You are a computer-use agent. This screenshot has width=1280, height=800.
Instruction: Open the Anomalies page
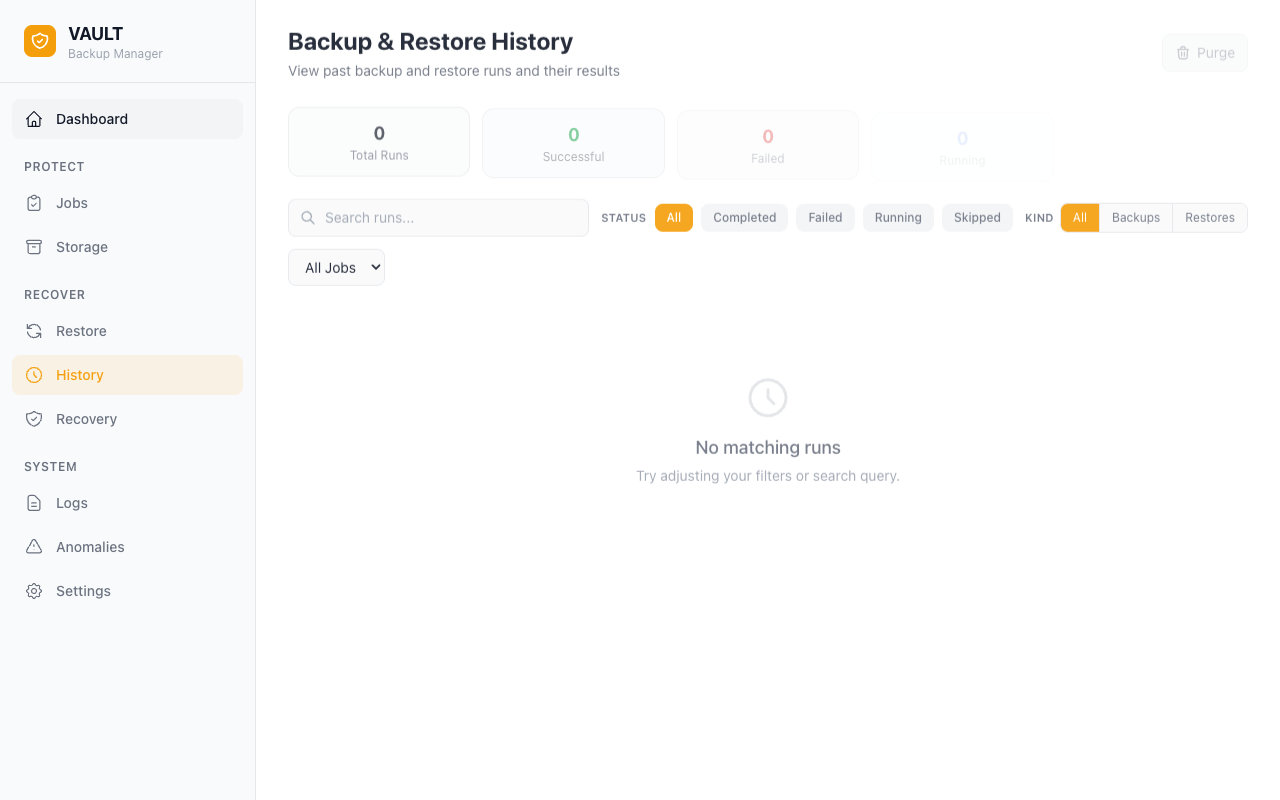click(x=127, y=547)
